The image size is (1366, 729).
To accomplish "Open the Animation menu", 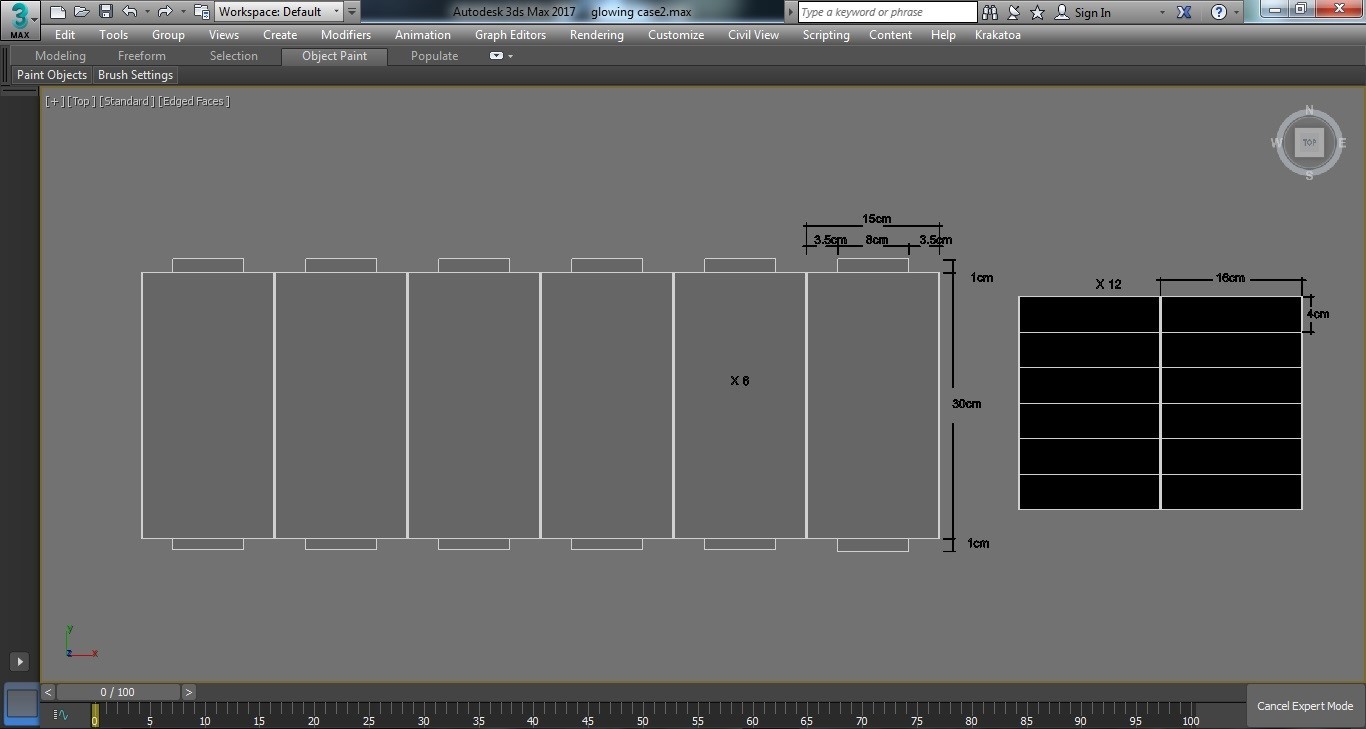I will click(x=423, y=35).
